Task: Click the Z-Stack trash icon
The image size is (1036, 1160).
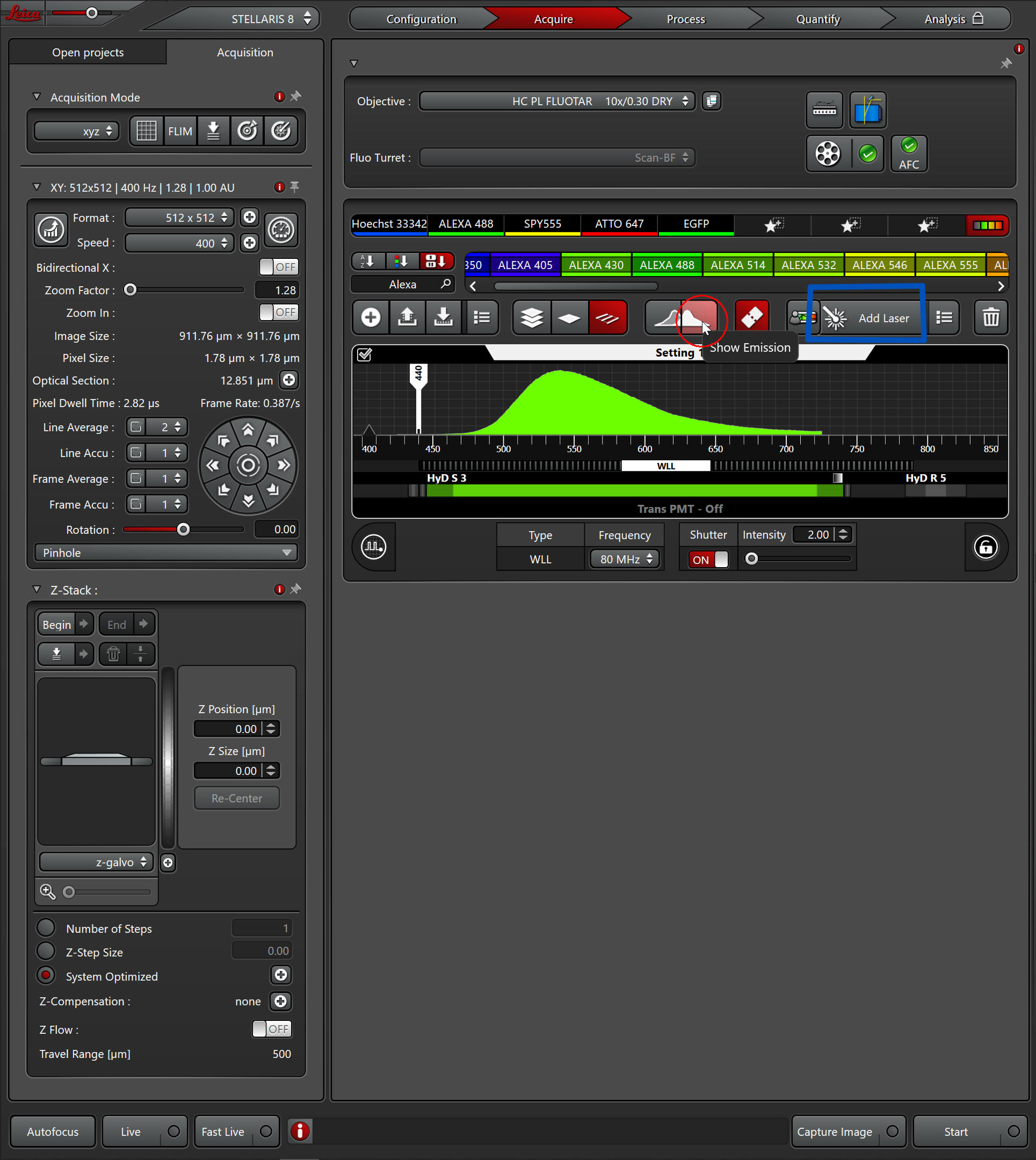Action: (x=113, y=654)
